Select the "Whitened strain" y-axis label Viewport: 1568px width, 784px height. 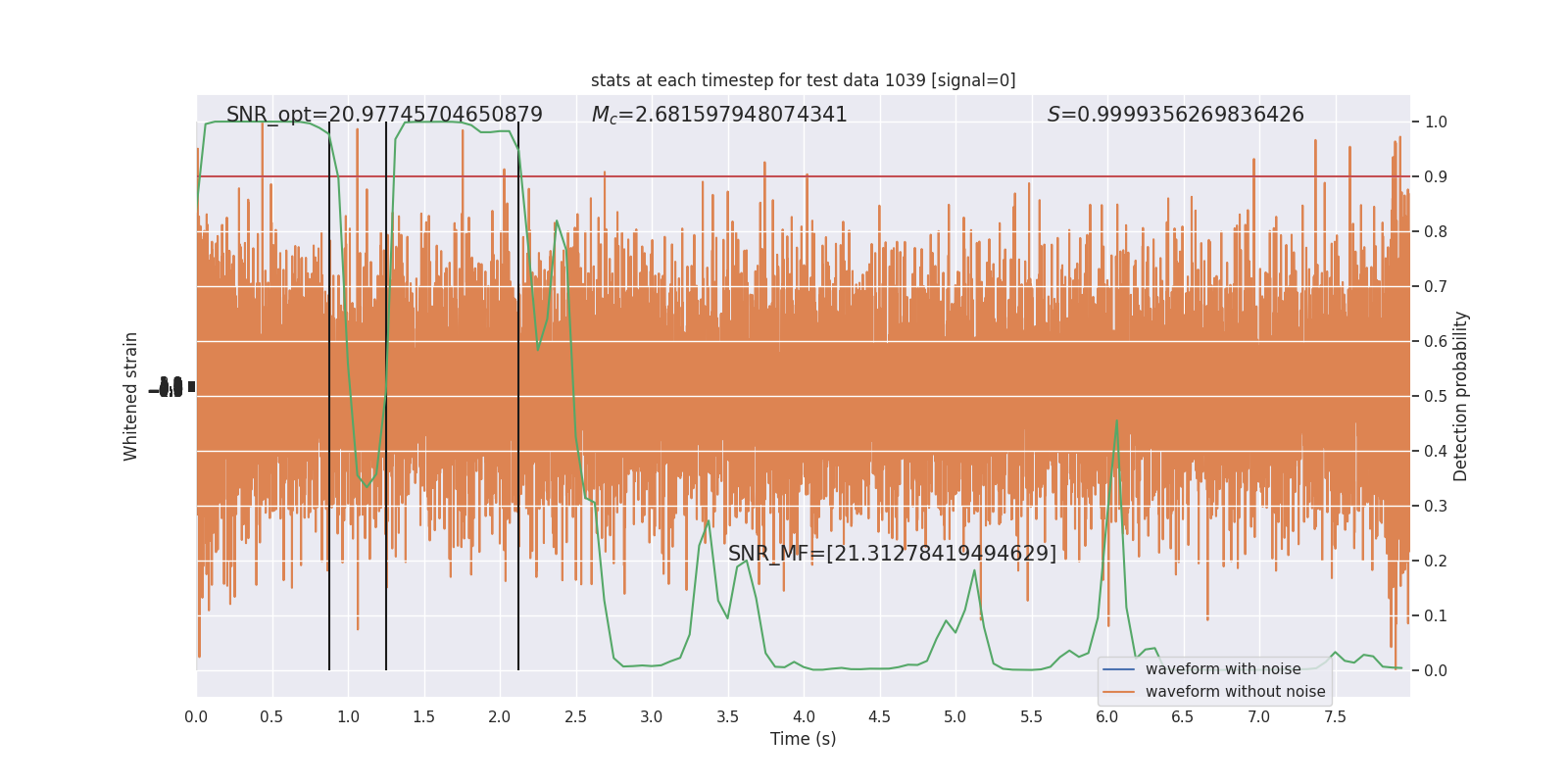coord(131,396)
